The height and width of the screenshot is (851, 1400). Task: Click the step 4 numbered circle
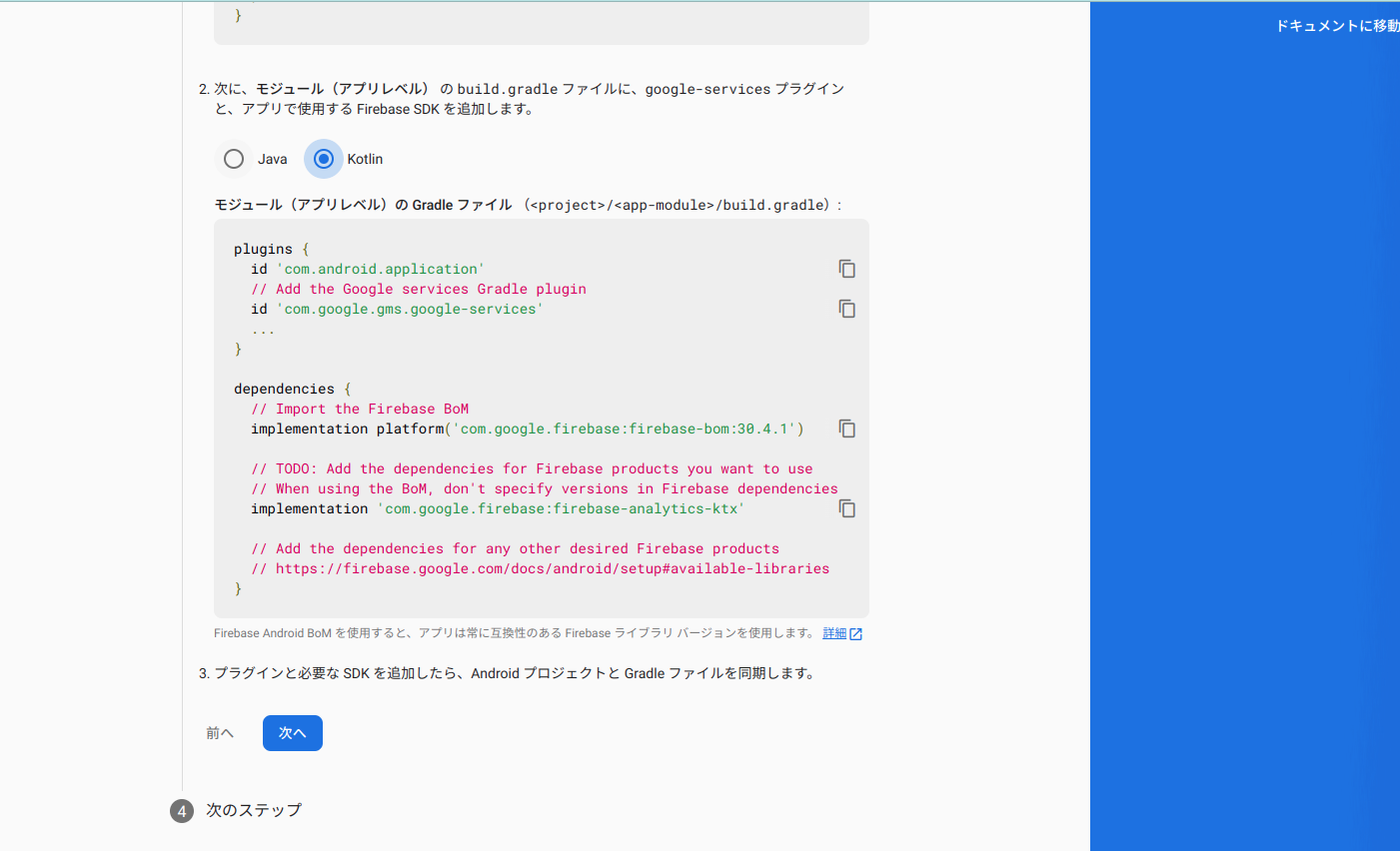click(181, 810)
